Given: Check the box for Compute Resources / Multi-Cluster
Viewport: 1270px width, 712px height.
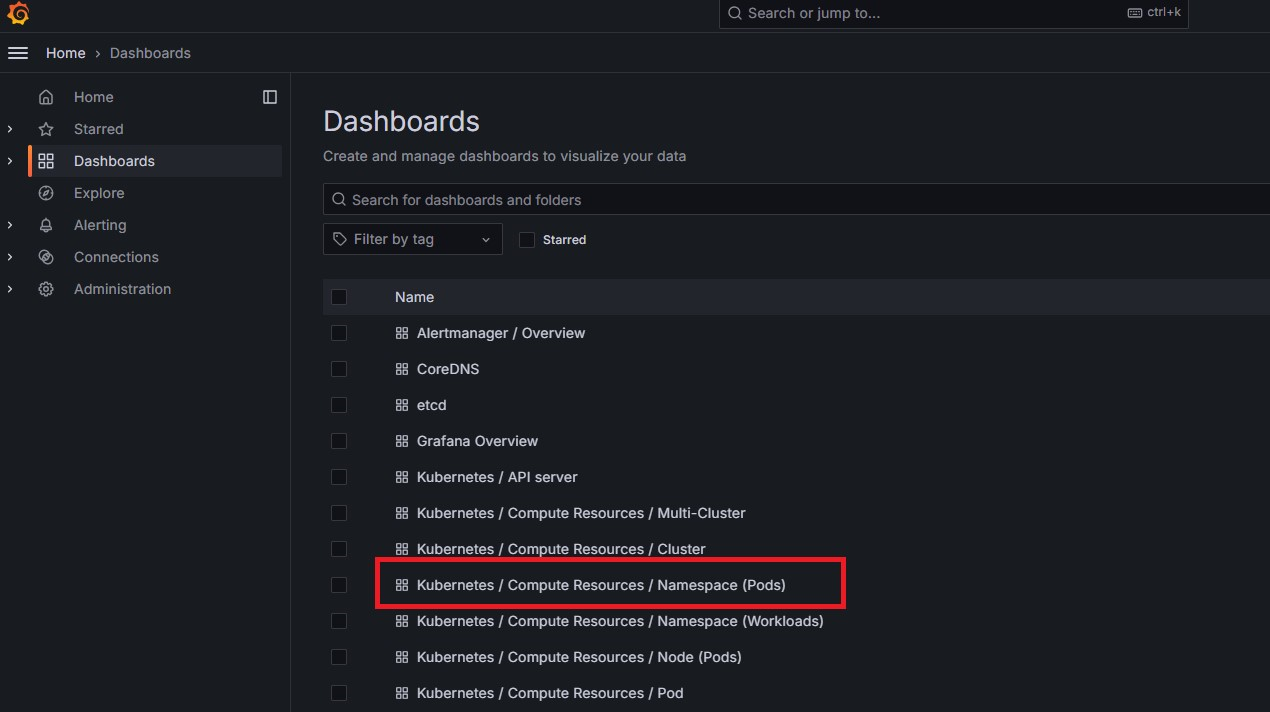Looking at the screenshot, I should [339, 513].
